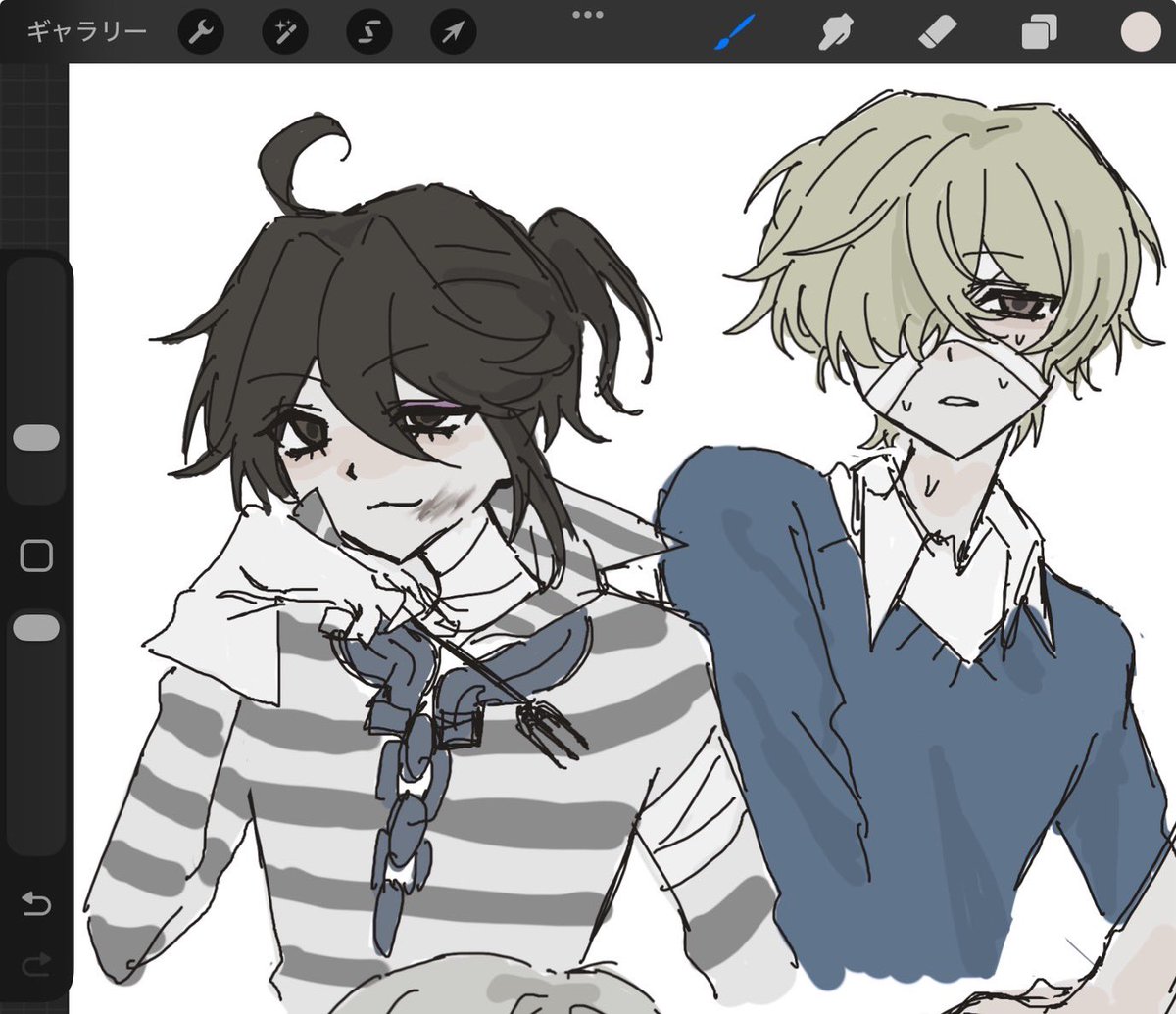The height and width of the screenshot is (1014, 1176).
Task: Open the Actions wrench menu
Action: coord(201,33)
